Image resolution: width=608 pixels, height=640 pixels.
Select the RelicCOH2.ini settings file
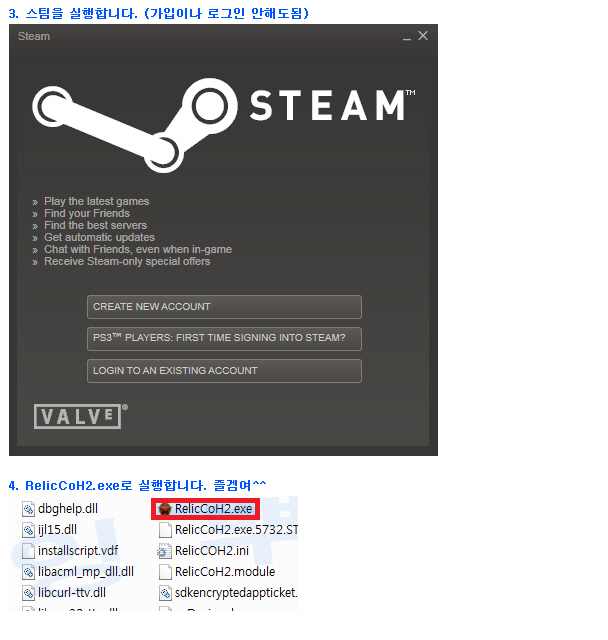click(x=204, y=551)
